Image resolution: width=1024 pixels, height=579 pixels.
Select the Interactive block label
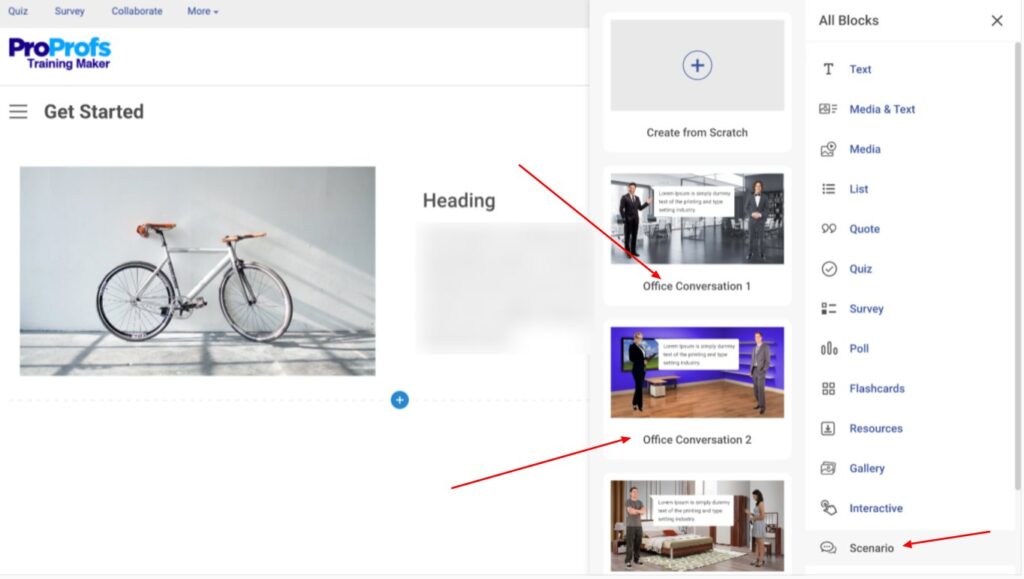pyautogui.click(x=875, y=508)
